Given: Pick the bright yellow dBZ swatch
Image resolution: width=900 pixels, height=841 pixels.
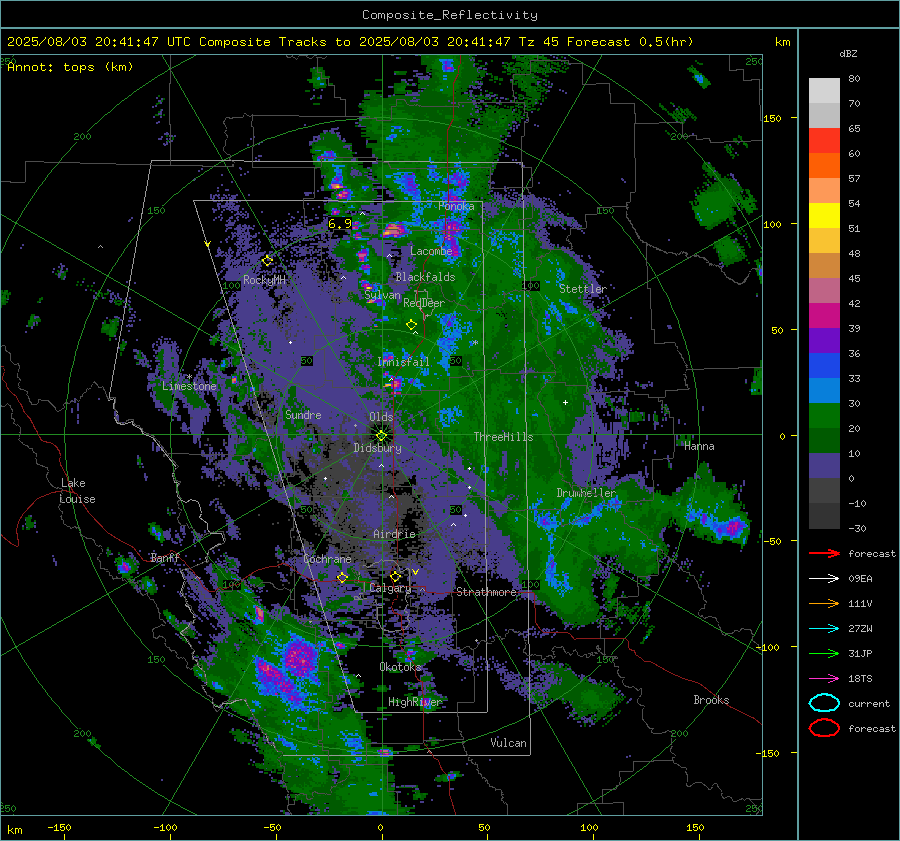Looking at the screenshot, I should (824, 216).
